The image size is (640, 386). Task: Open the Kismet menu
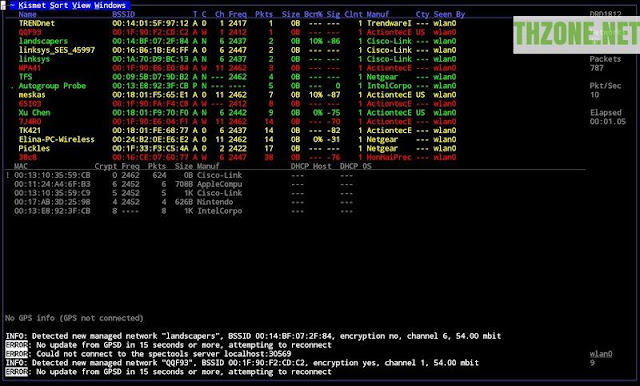(32, 5)
